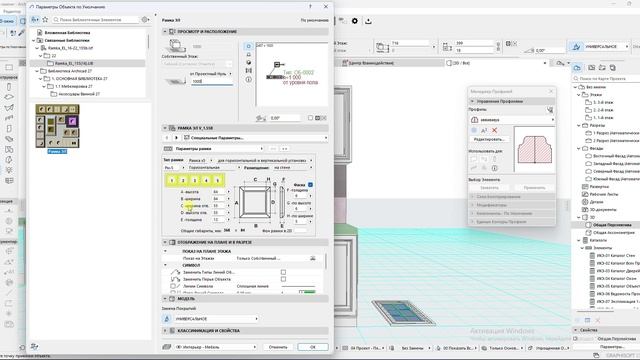
Task: Click the mirror preview icon
Action: pyautogui.click(x=249, y=71)
